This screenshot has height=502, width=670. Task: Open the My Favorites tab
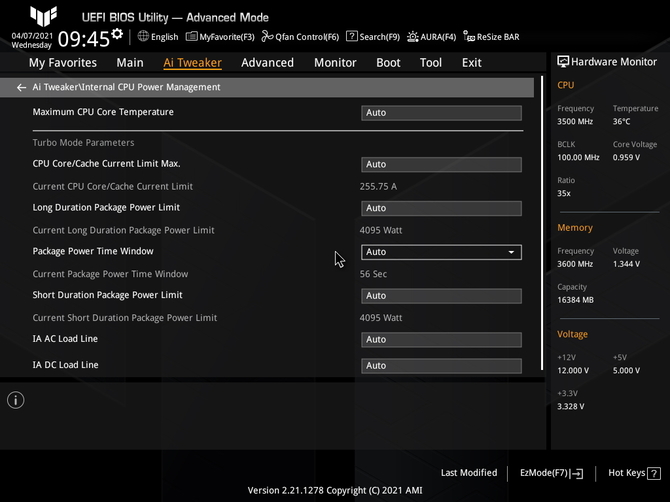pyautogui.click(x=63, y=63)
